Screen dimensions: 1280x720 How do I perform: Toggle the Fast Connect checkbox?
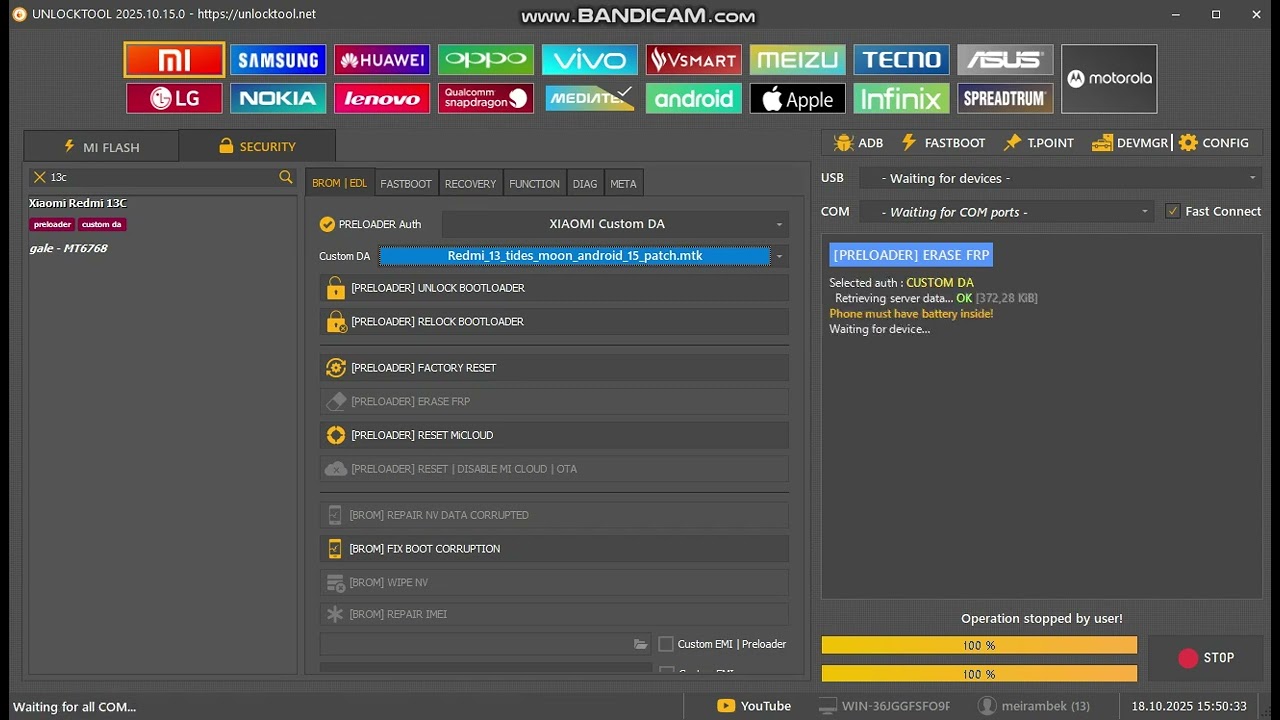1173,211
